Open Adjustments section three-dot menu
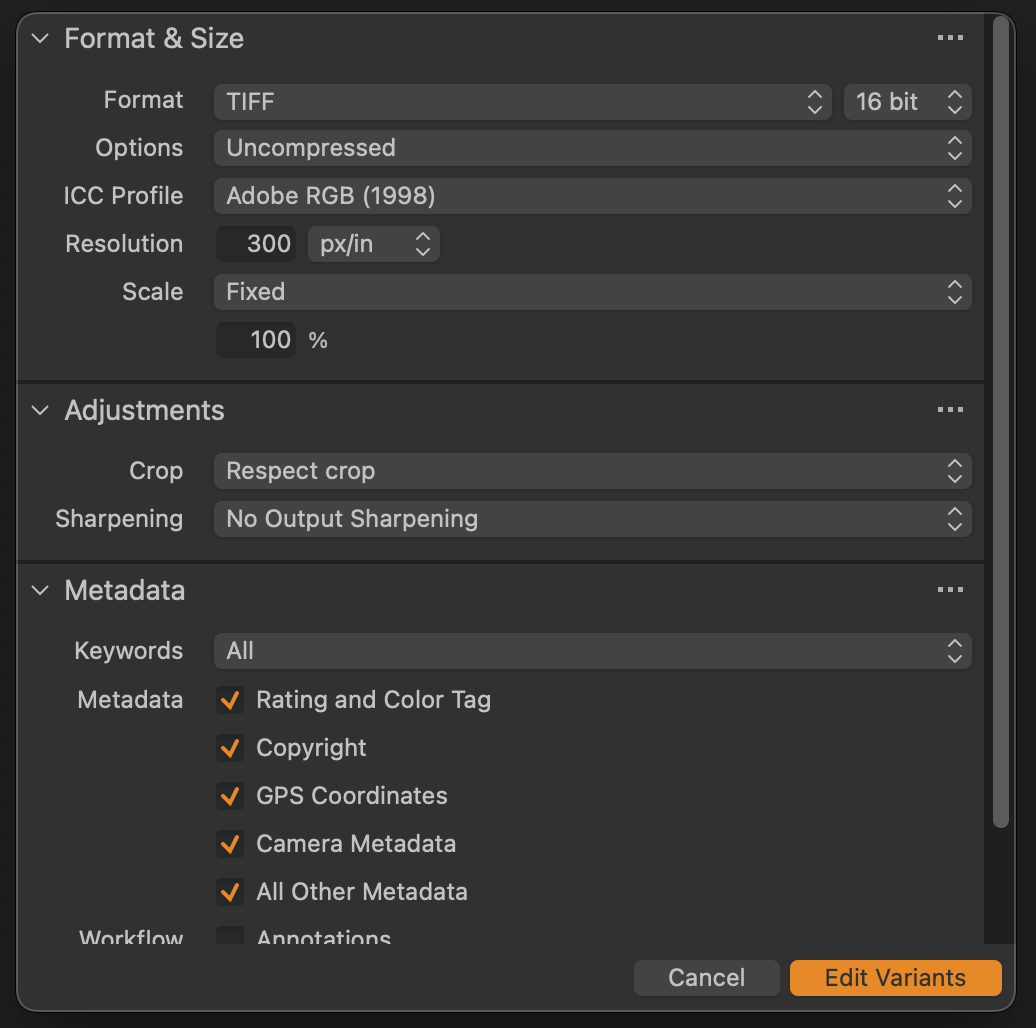Screen dimensions: 1036x1028 coord(949,410)
